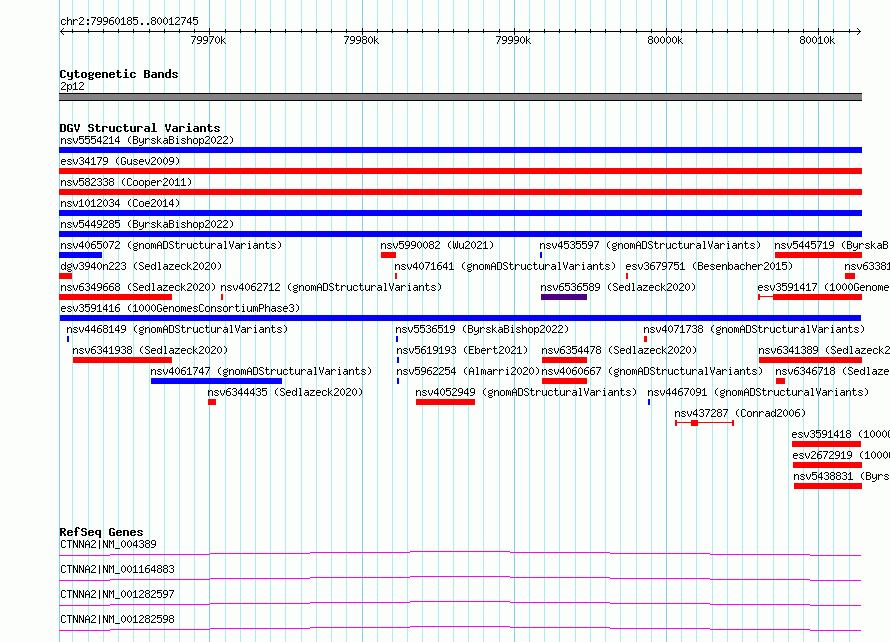Viewport: 890px width, 642px height.
Task: Select the purple nsv6536589 variant bar
Action: pos(564,297)
